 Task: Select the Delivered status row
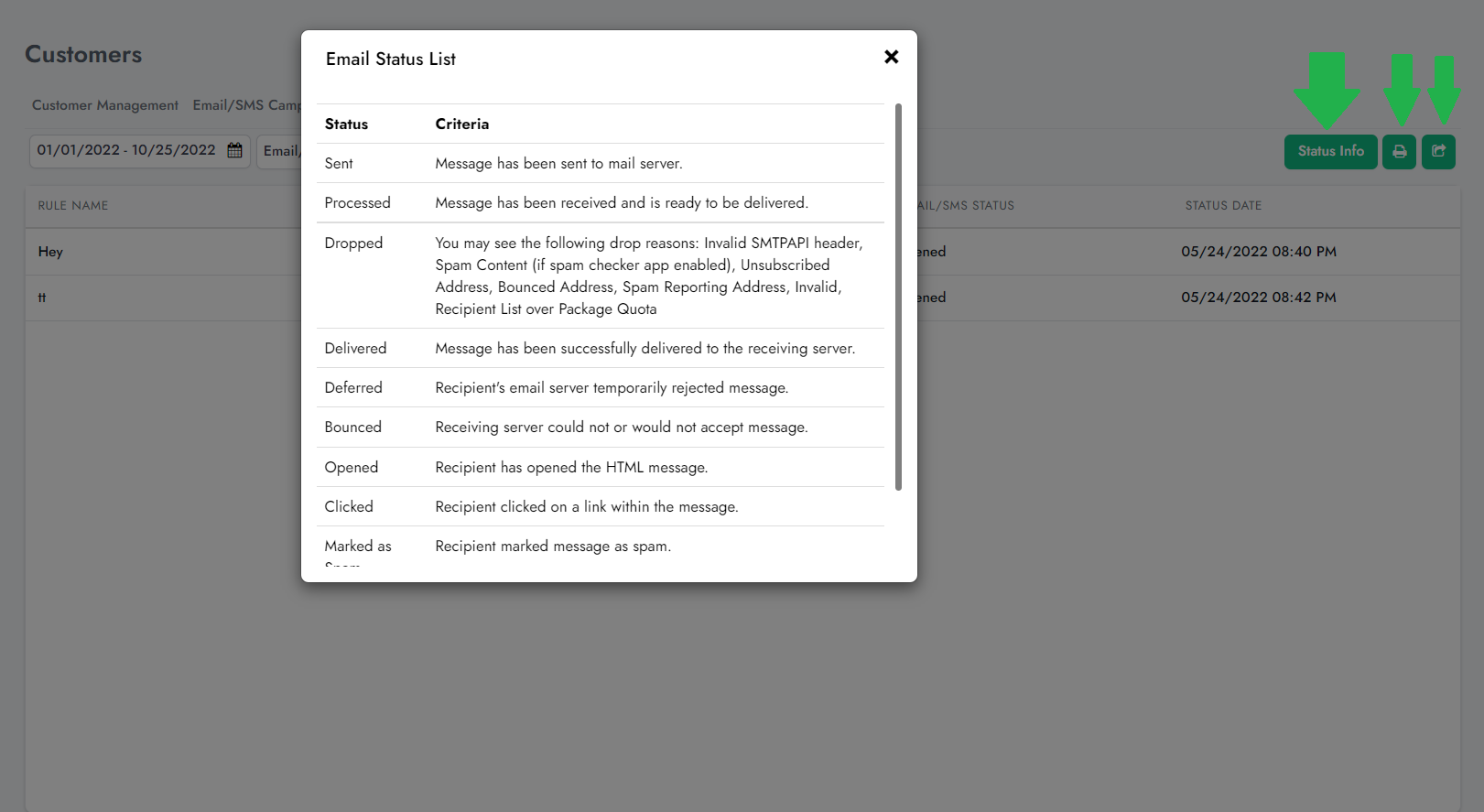355,349
